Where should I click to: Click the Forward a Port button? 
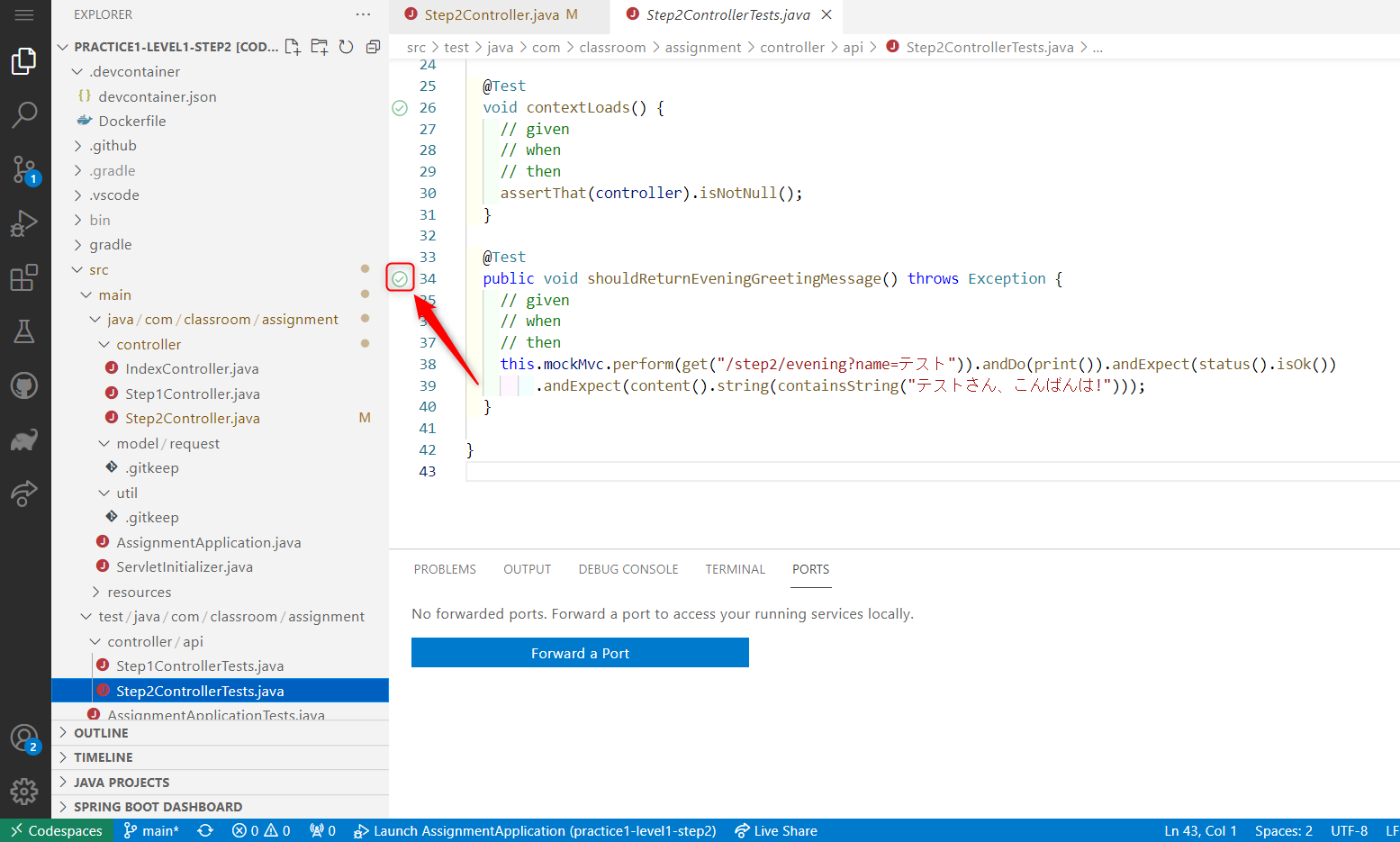pos(580,652)
